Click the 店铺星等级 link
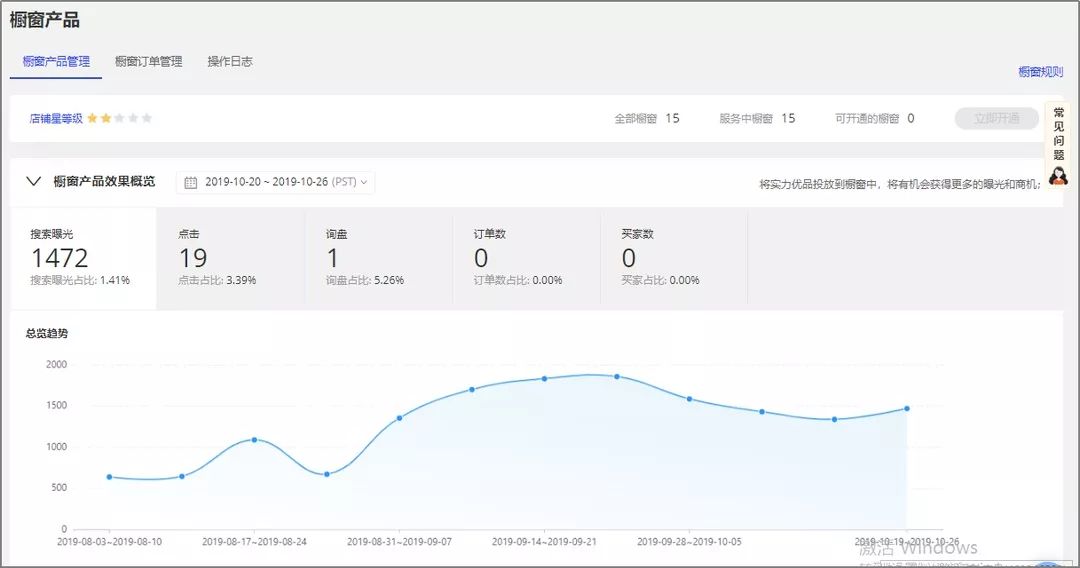Viewport: 1080px width, 568px height. [x=56, y=118]
